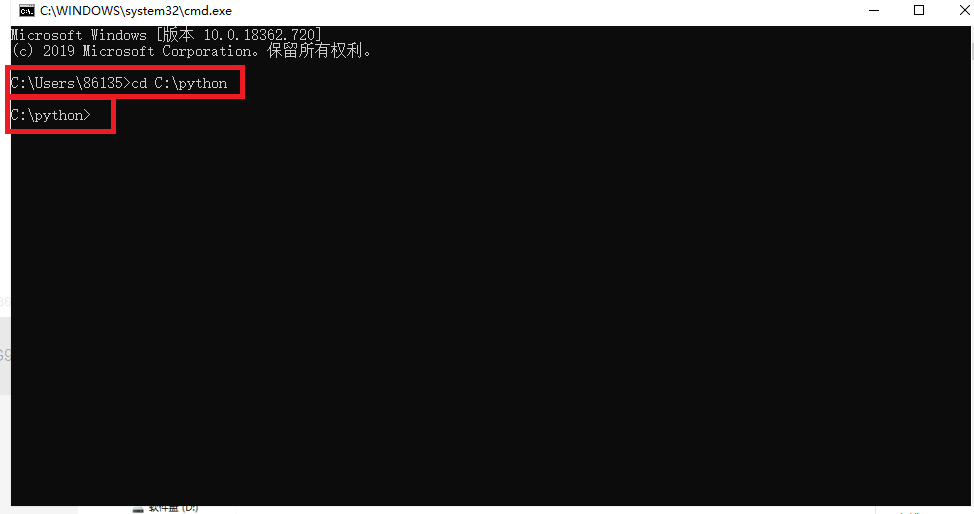Close the command prompt window
The image size is (974, 514).
tap(964, 11)
